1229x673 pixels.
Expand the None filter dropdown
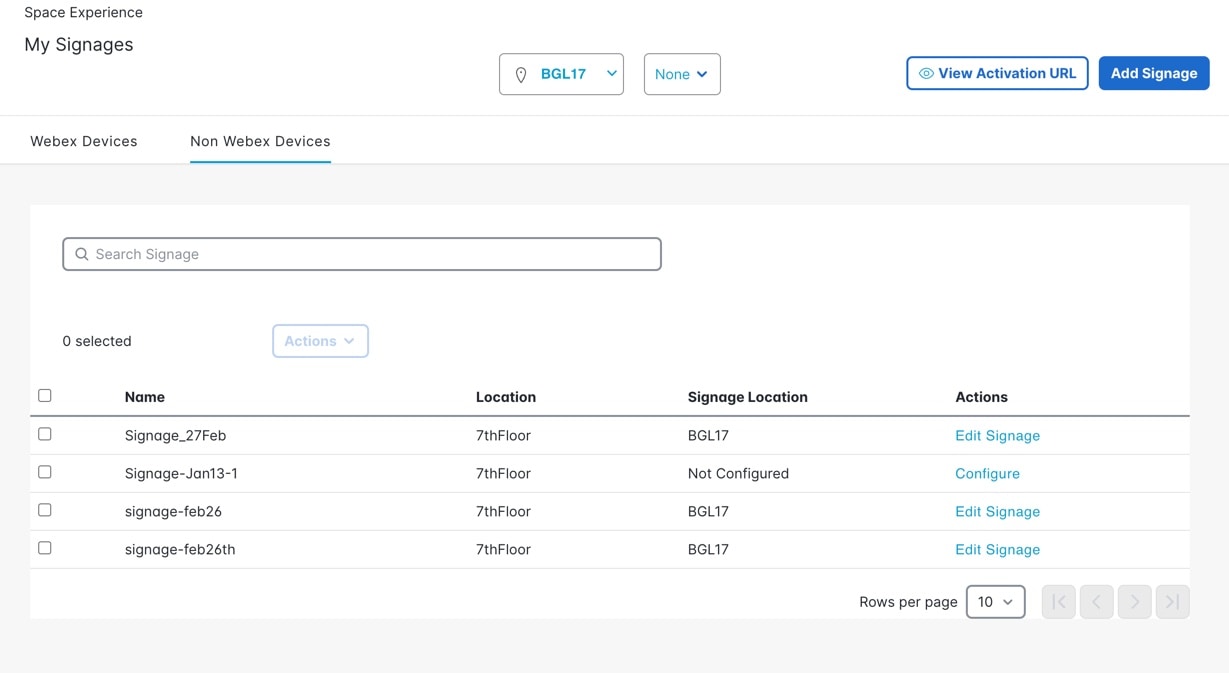(x=682, y=74)
